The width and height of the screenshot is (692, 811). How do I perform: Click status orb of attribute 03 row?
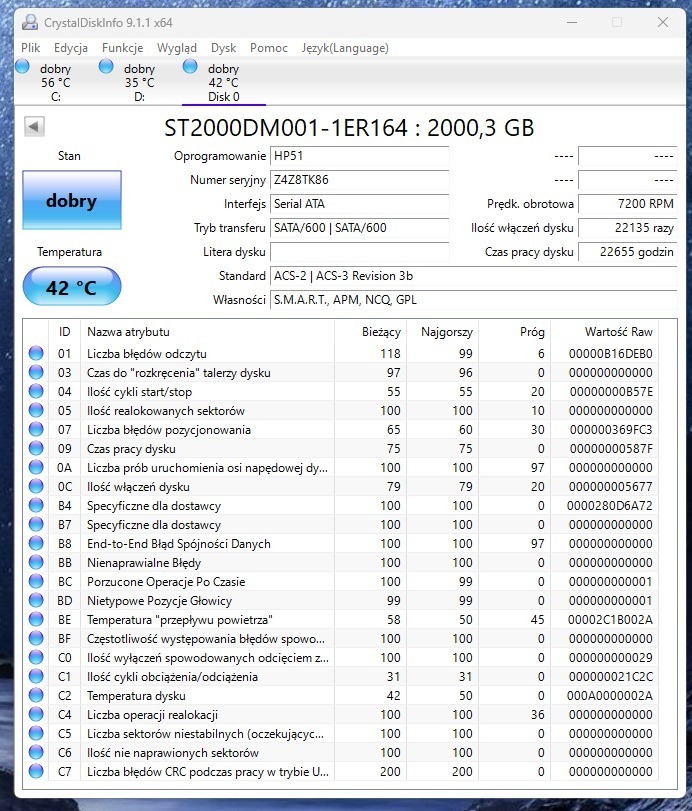click(36, 372)
